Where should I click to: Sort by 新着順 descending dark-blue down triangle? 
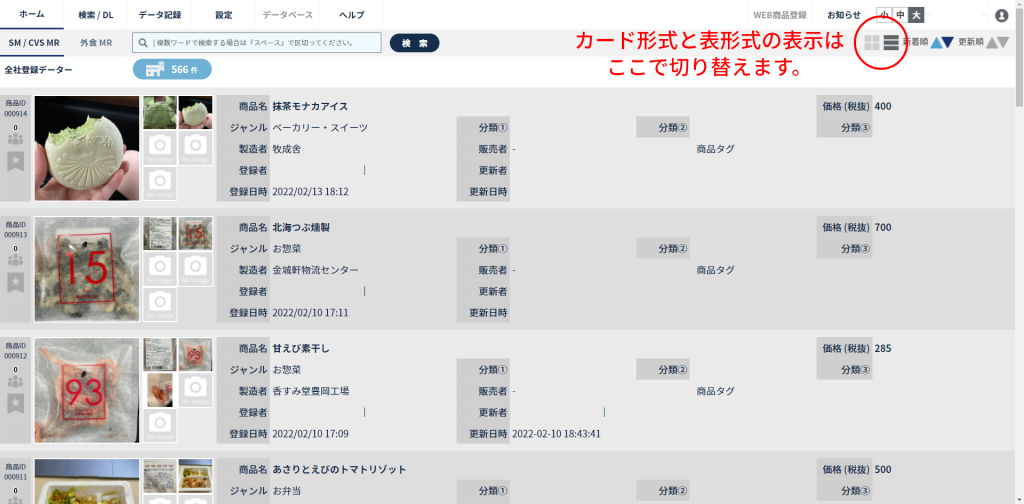(948, 43)
